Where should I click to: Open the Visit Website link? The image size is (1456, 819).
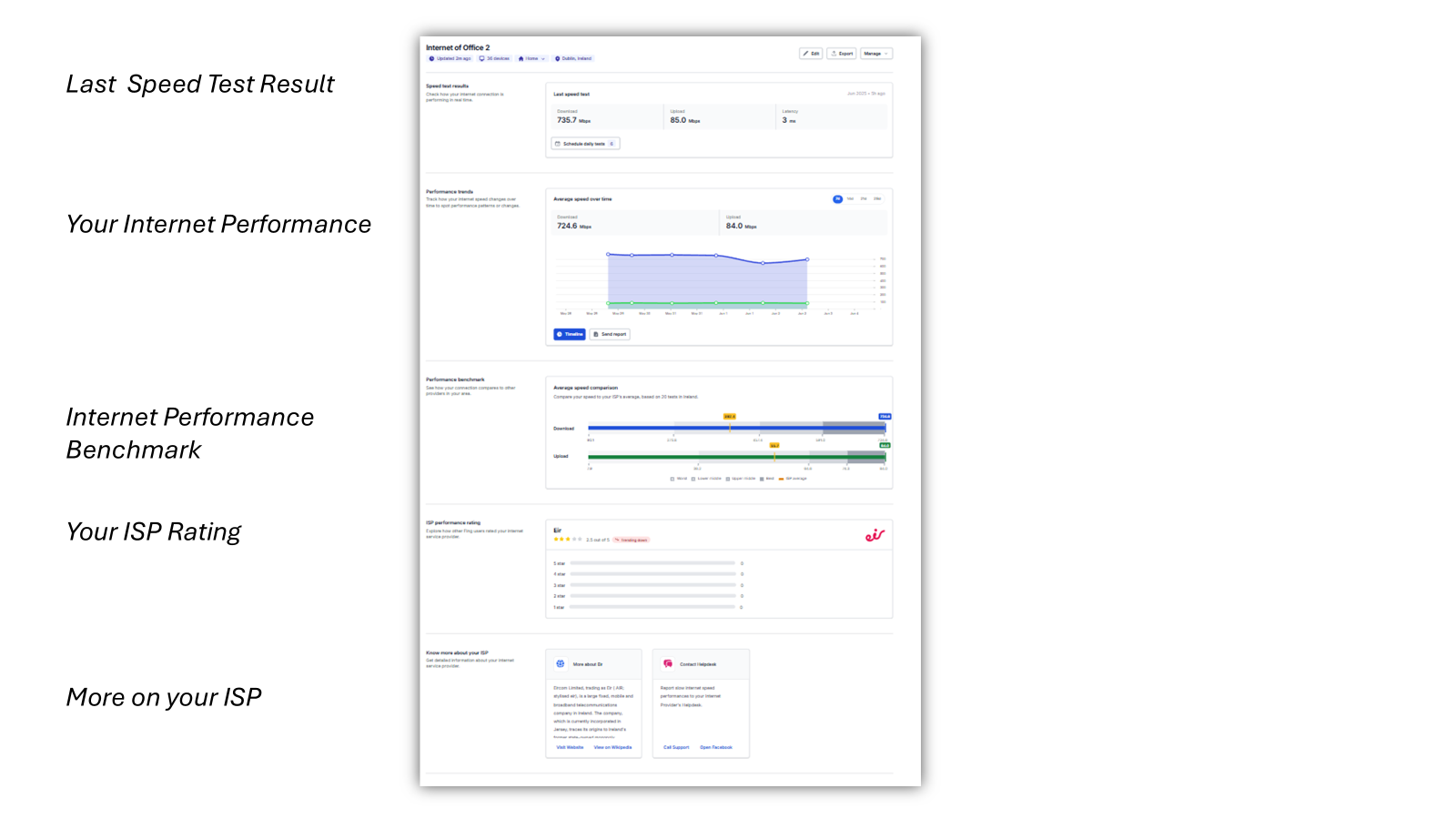point(570,747)
